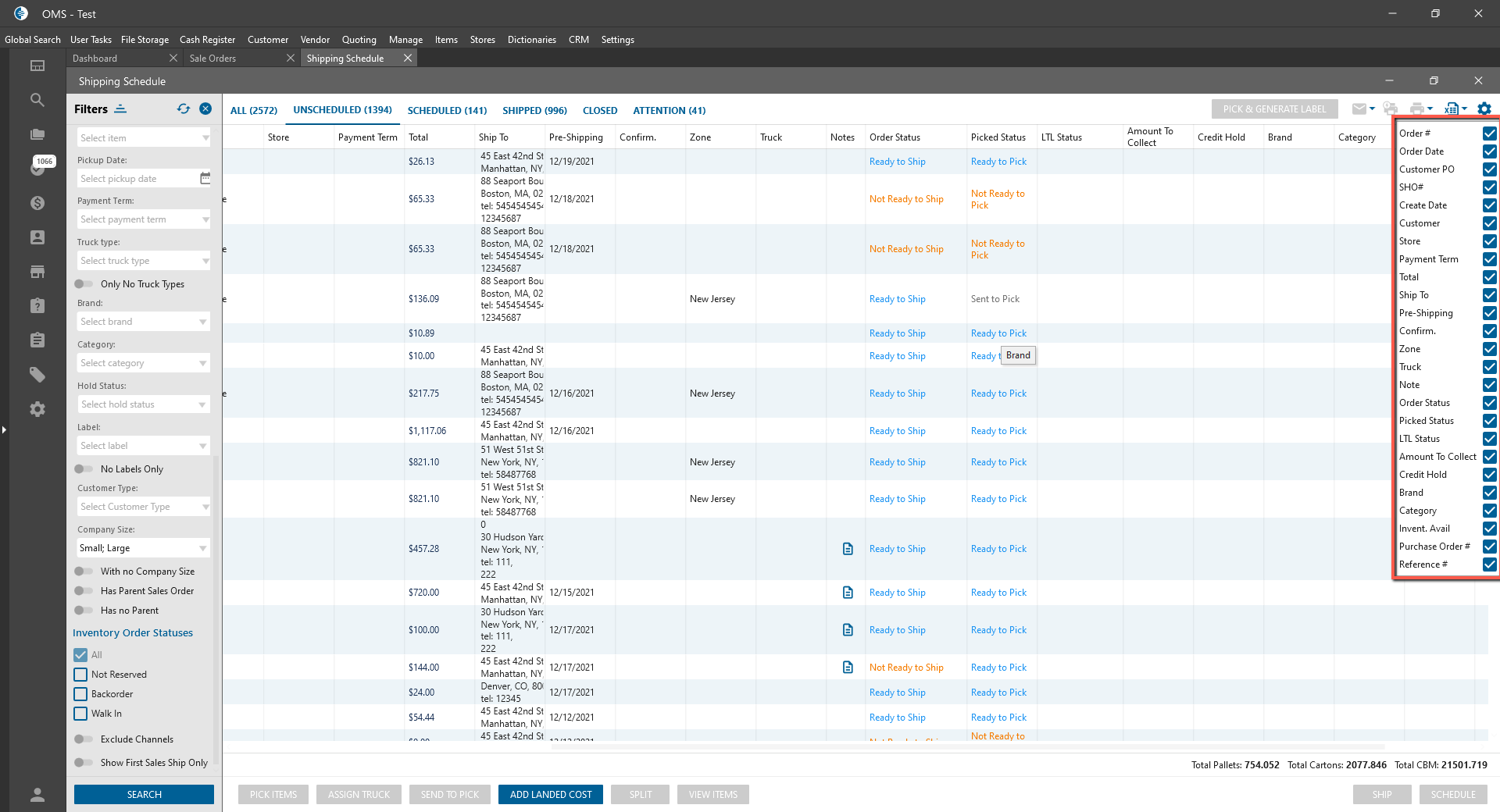Switch to the SCHEDULED (141) tab
The image size is (1500, 812).
(x=447, y=111)
